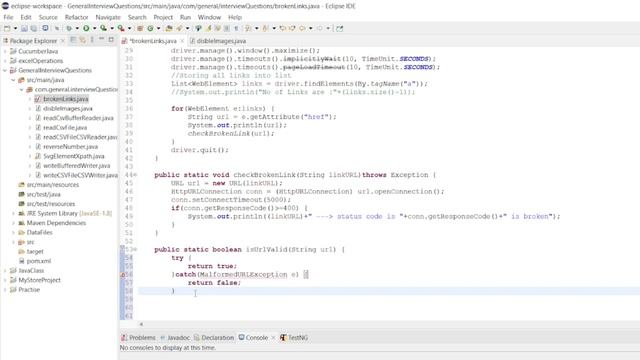Click the Run External Tools icon

(121, 28)
